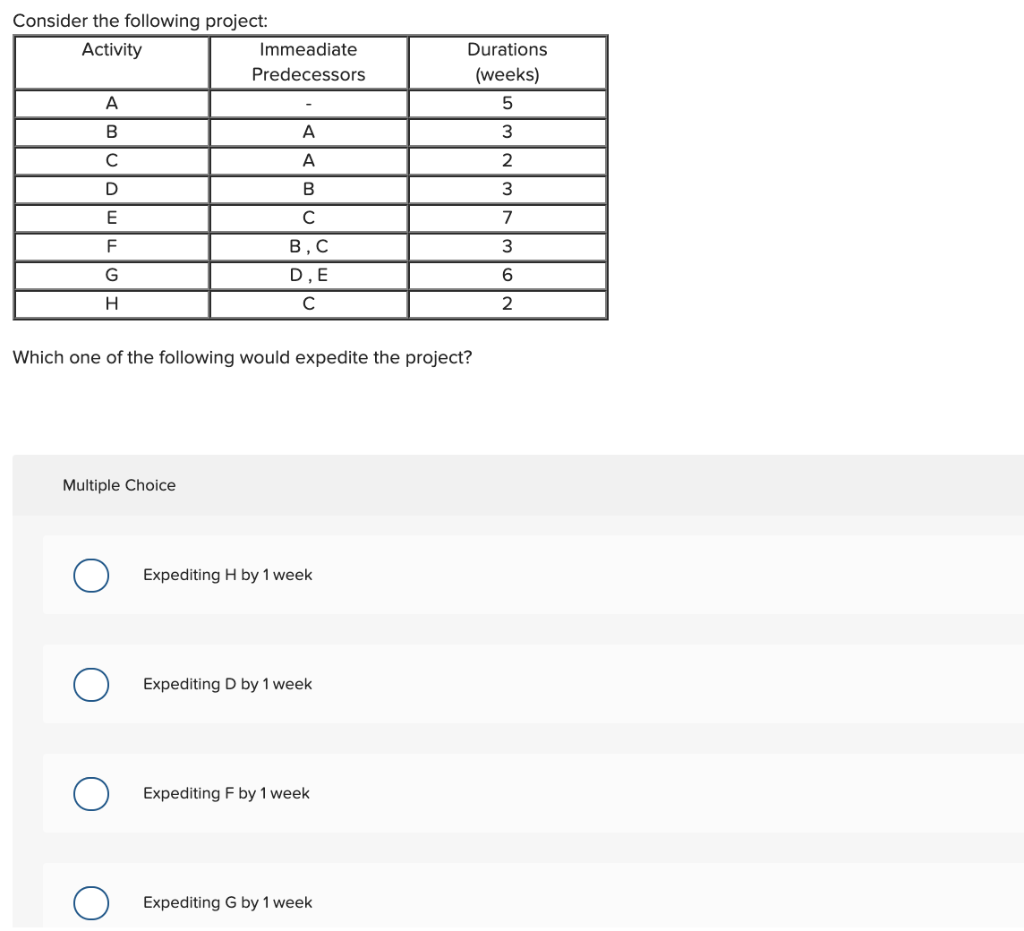Image resolution: width=1024 pixels, height=931 pixels.
Task: Click activity G cell in table
Action: (x=112, y=276)
